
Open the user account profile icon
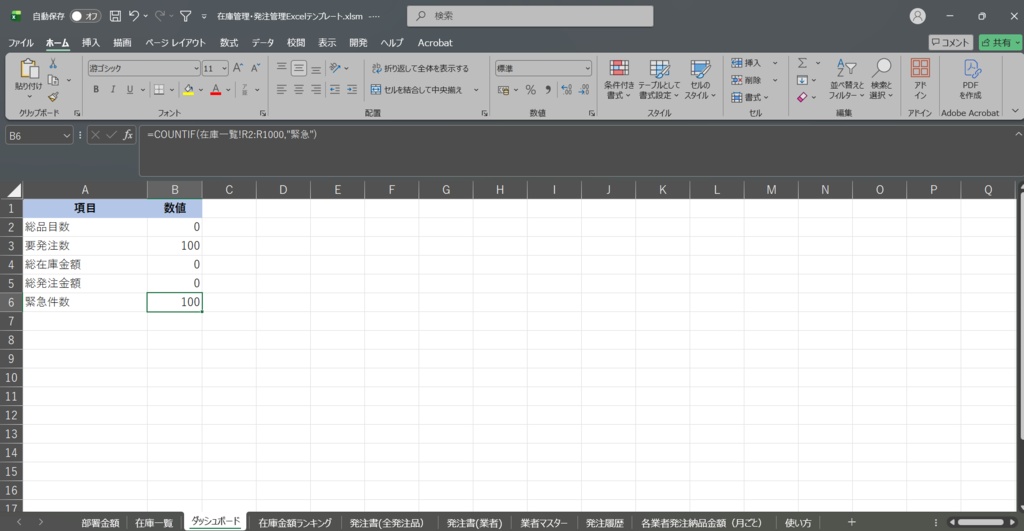click(918, 16)
